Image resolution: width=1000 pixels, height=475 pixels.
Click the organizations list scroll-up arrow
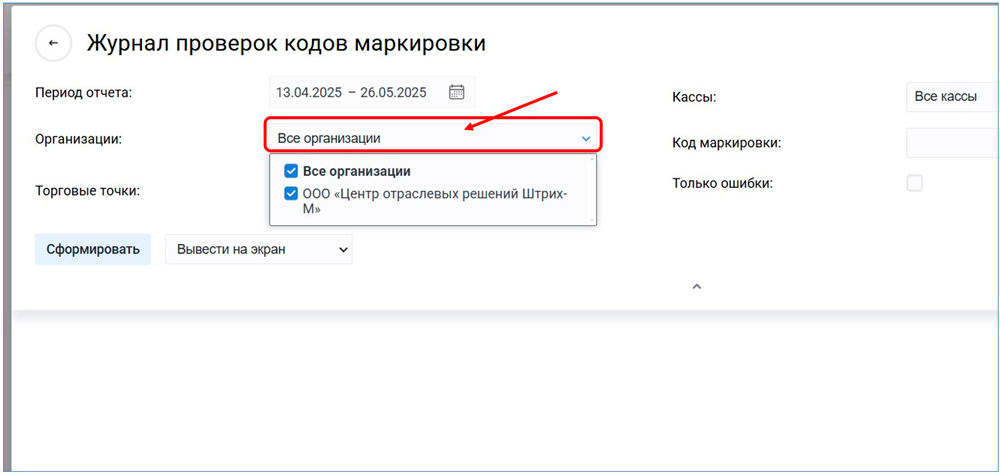point(592,160)
